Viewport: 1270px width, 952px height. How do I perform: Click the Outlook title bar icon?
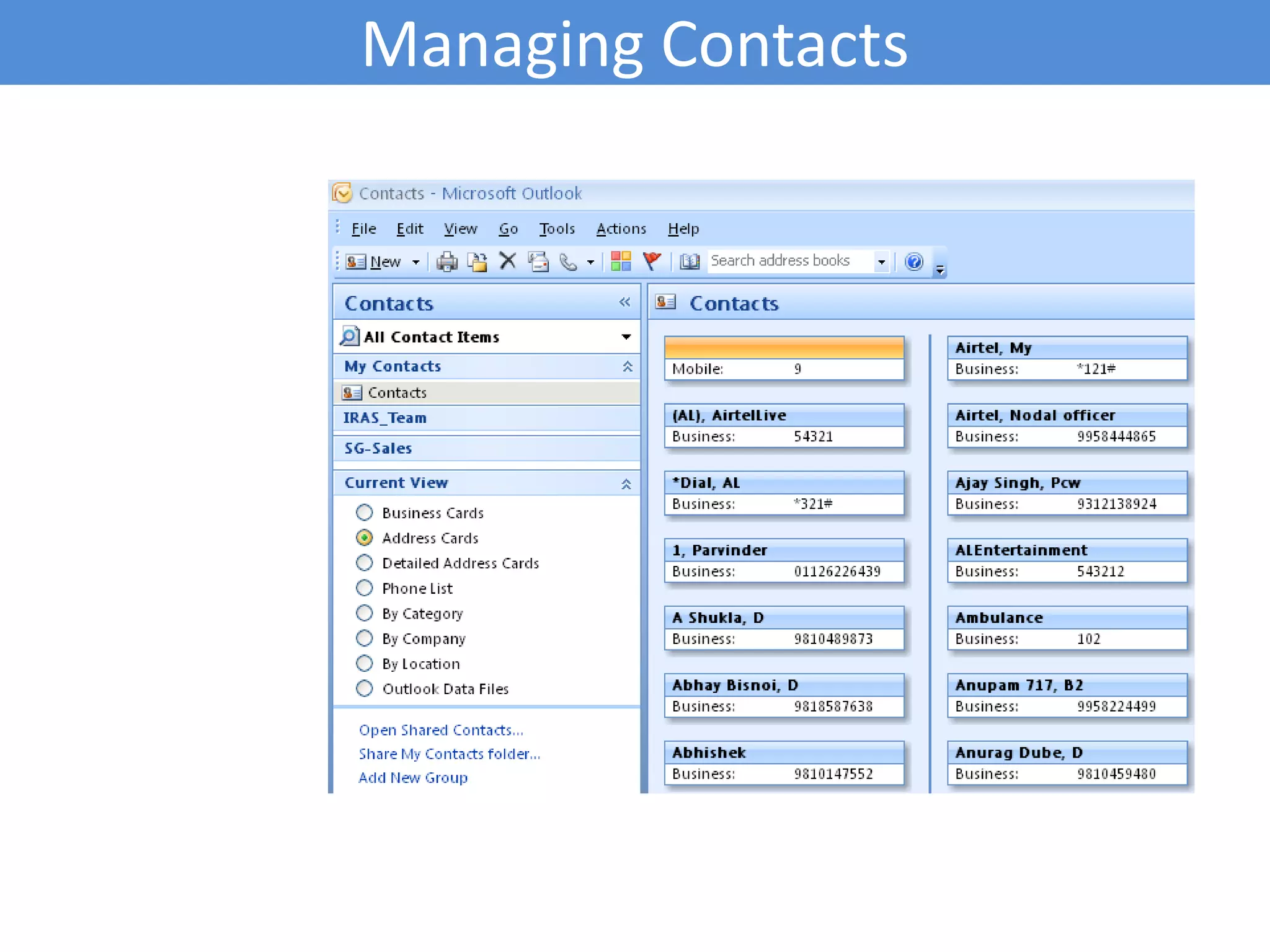[x=342, y=193]
